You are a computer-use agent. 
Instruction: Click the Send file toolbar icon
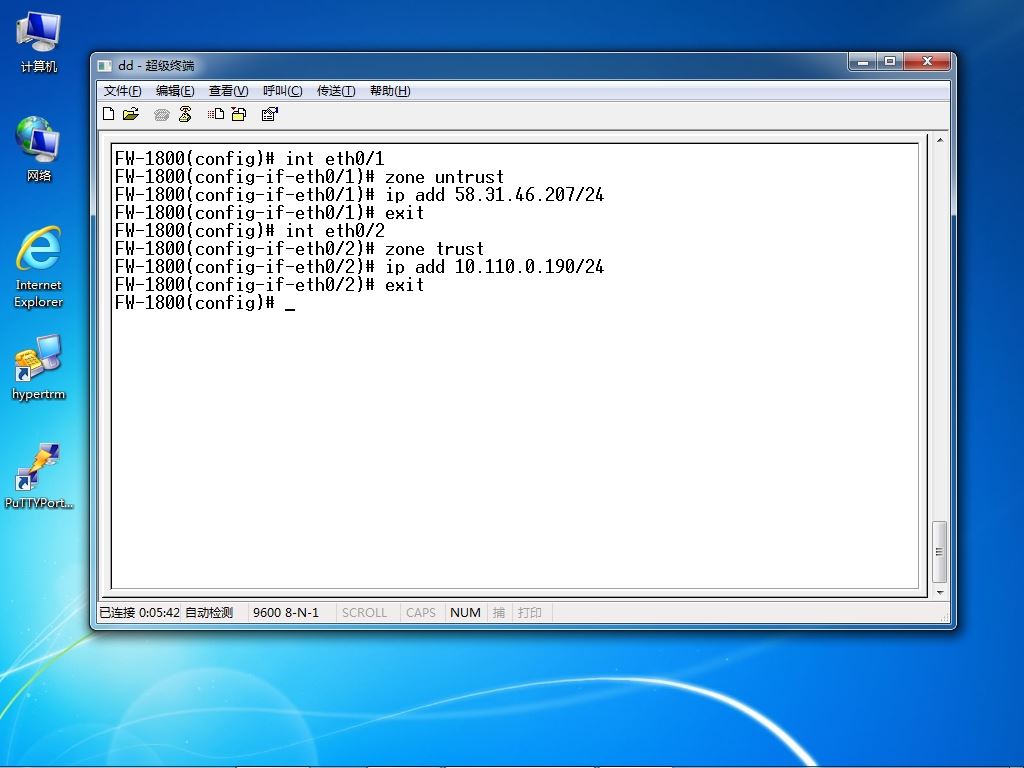click(x=216, y=114)
